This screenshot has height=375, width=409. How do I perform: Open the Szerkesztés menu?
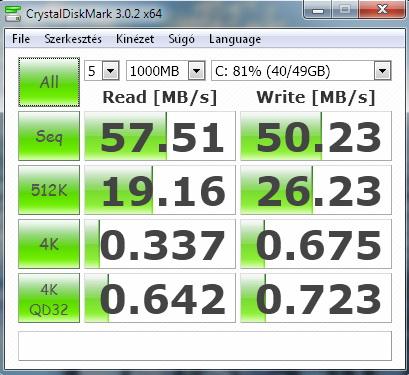(73, 39)
